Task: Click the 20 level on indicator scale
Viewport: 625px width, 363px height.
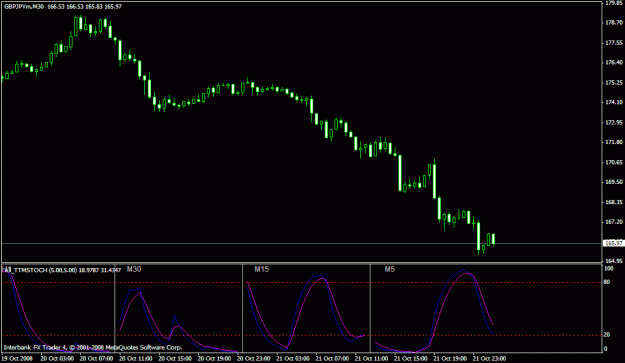Action: click(607, 335)
